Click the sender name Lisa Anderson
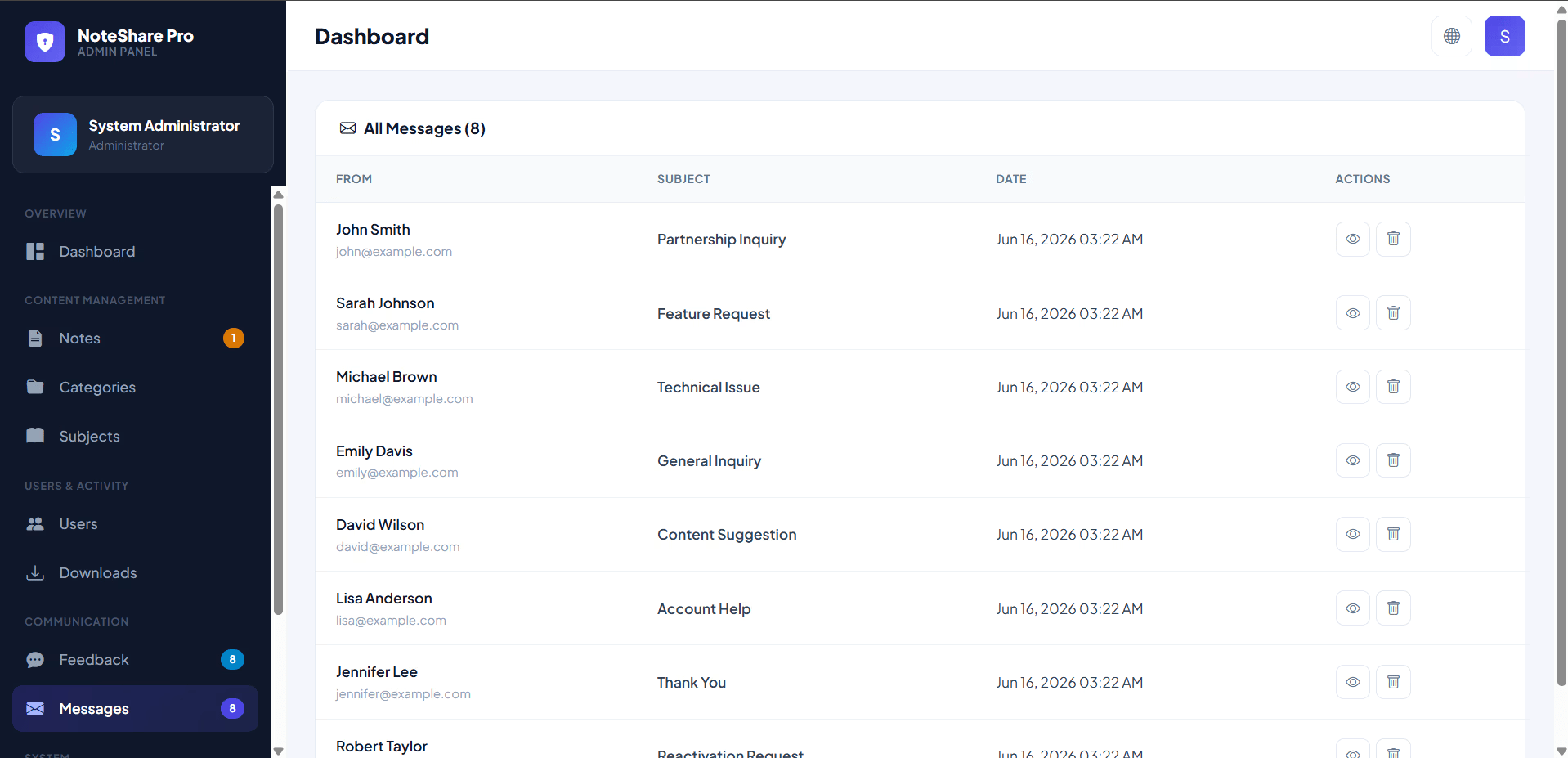 click(384, 599)
